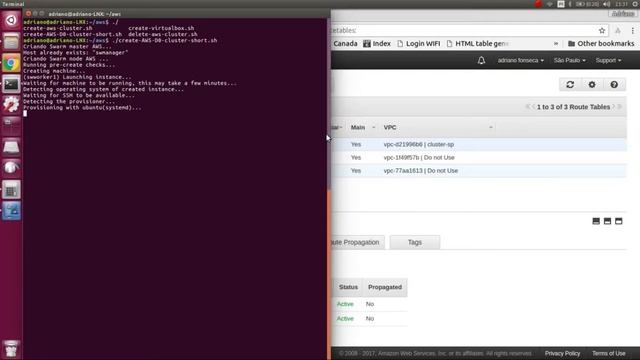Open the system session gear menu
Viewport: 640px width, 360px height.
click(636, 4)
